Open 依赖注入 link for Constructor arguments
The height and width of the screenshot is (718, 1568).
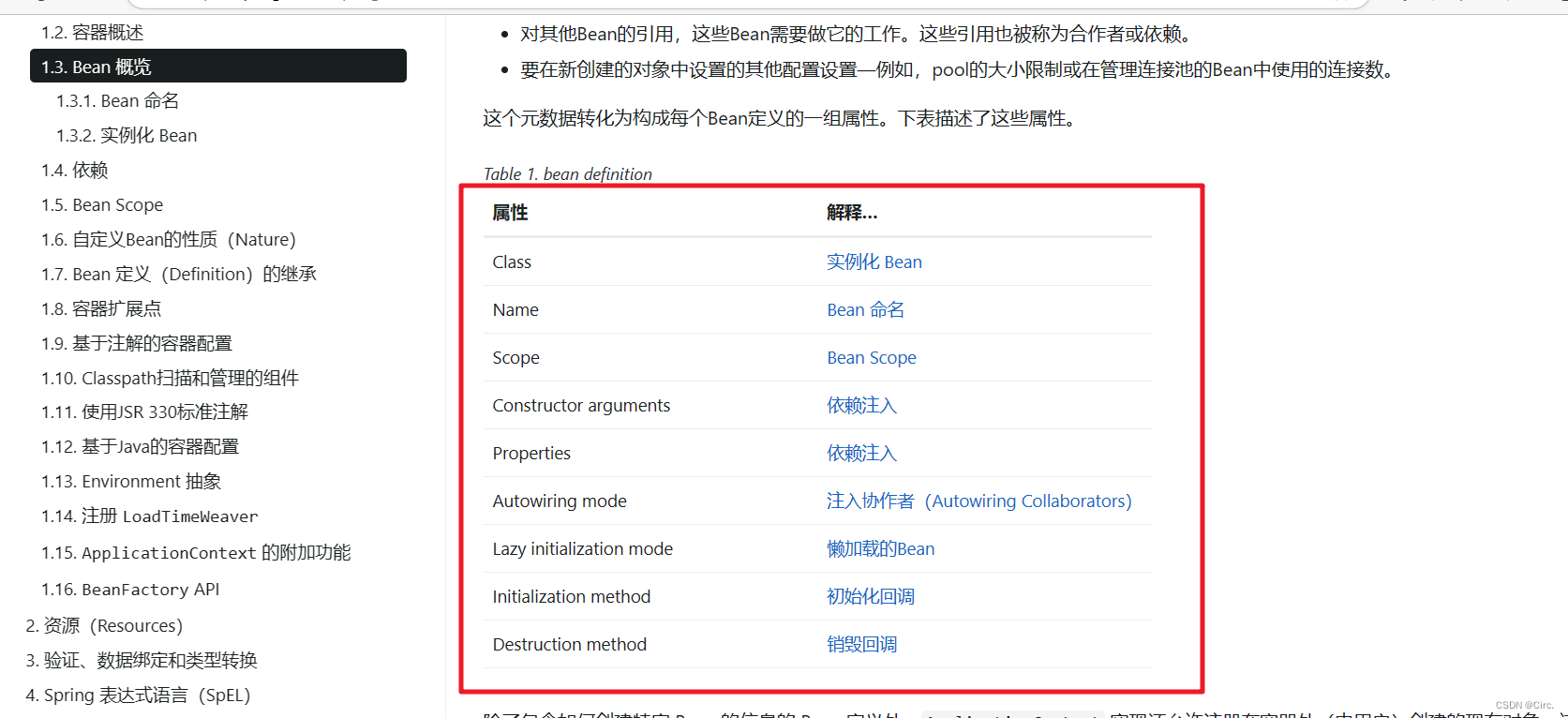[x=862, y=406]
